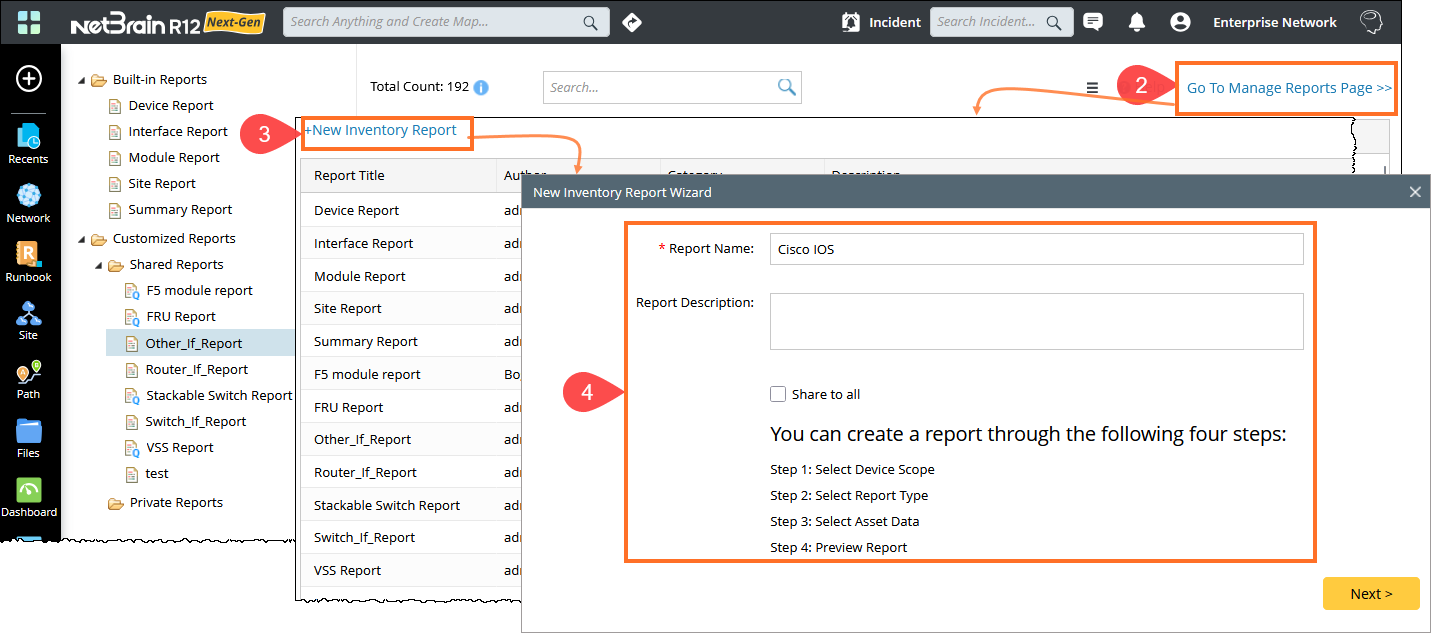Click the New Inventory Report link
The image size is (1431, 633).
[385, 131]
